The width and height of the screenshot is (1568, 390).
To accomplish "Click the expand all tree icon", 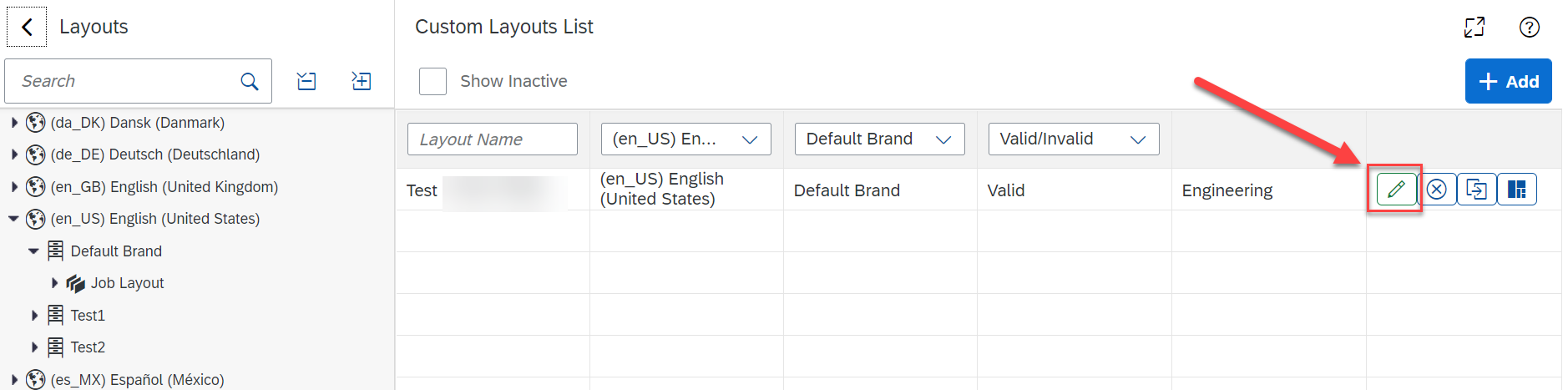I will [362, 81].
